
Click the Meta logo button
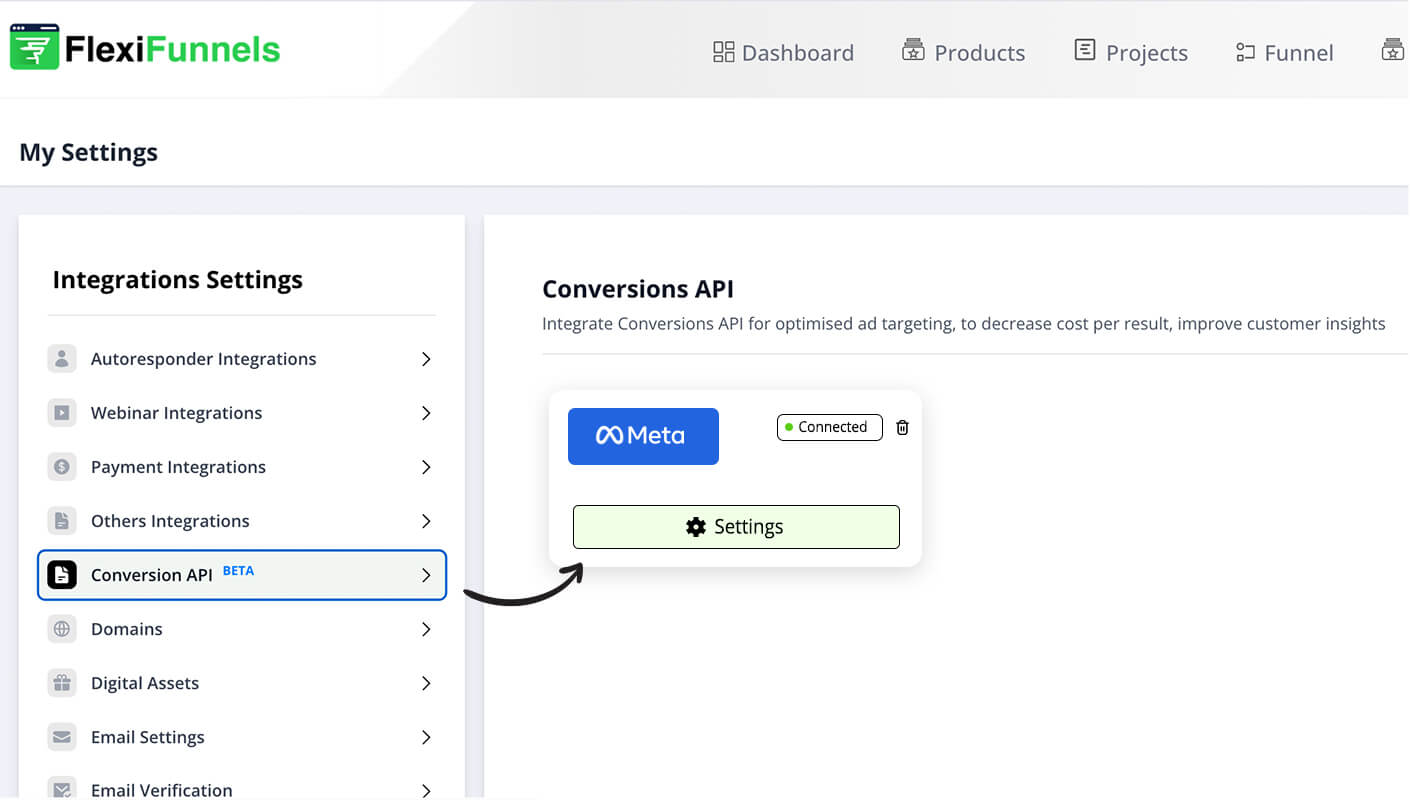(643, 436)
